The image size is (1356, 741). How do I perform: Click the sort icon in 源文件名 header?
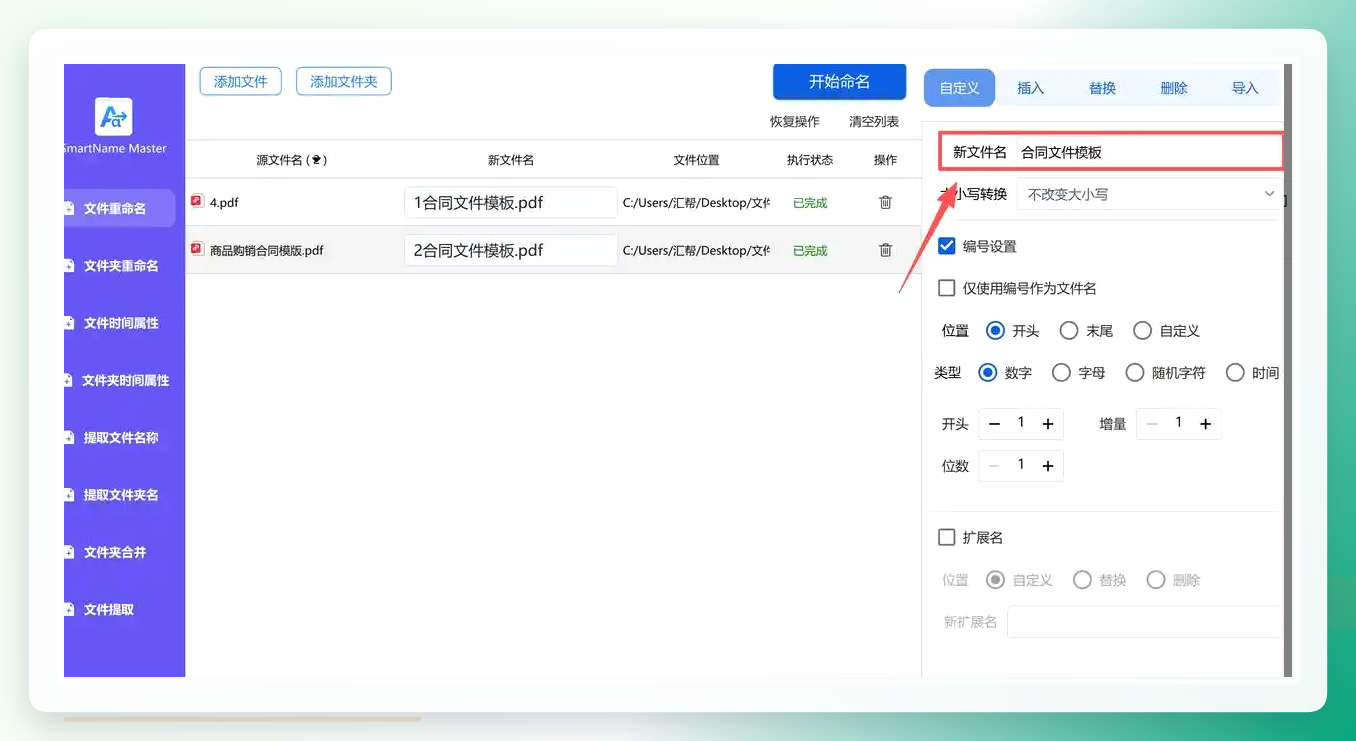[317, 160]
